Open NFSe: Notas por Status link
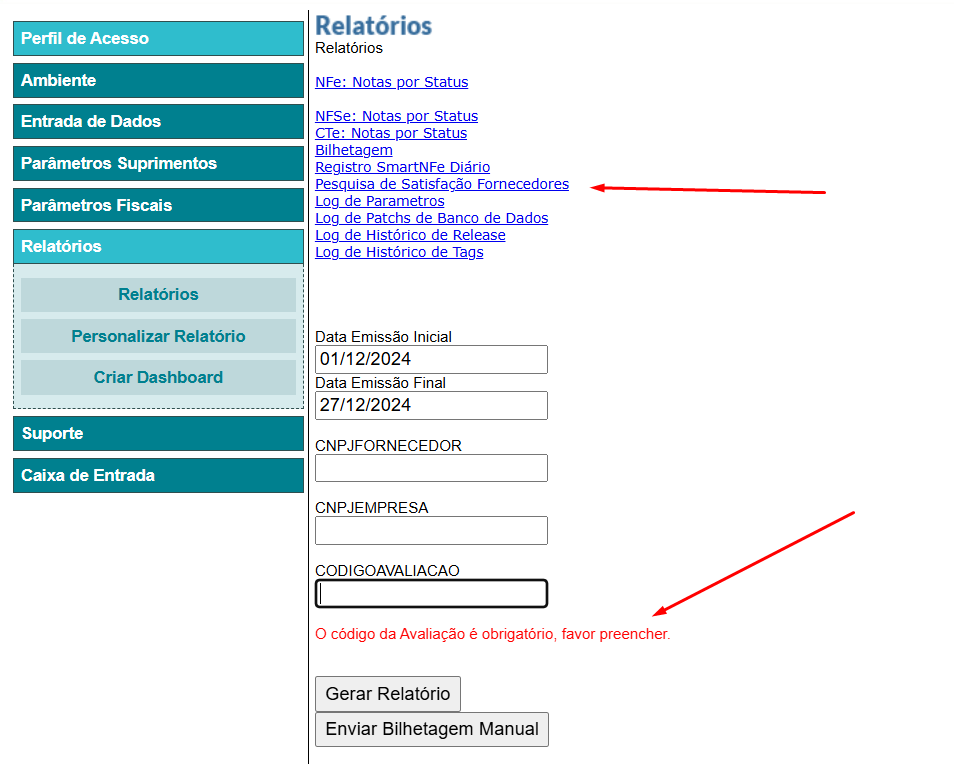 tap(396, 116)
